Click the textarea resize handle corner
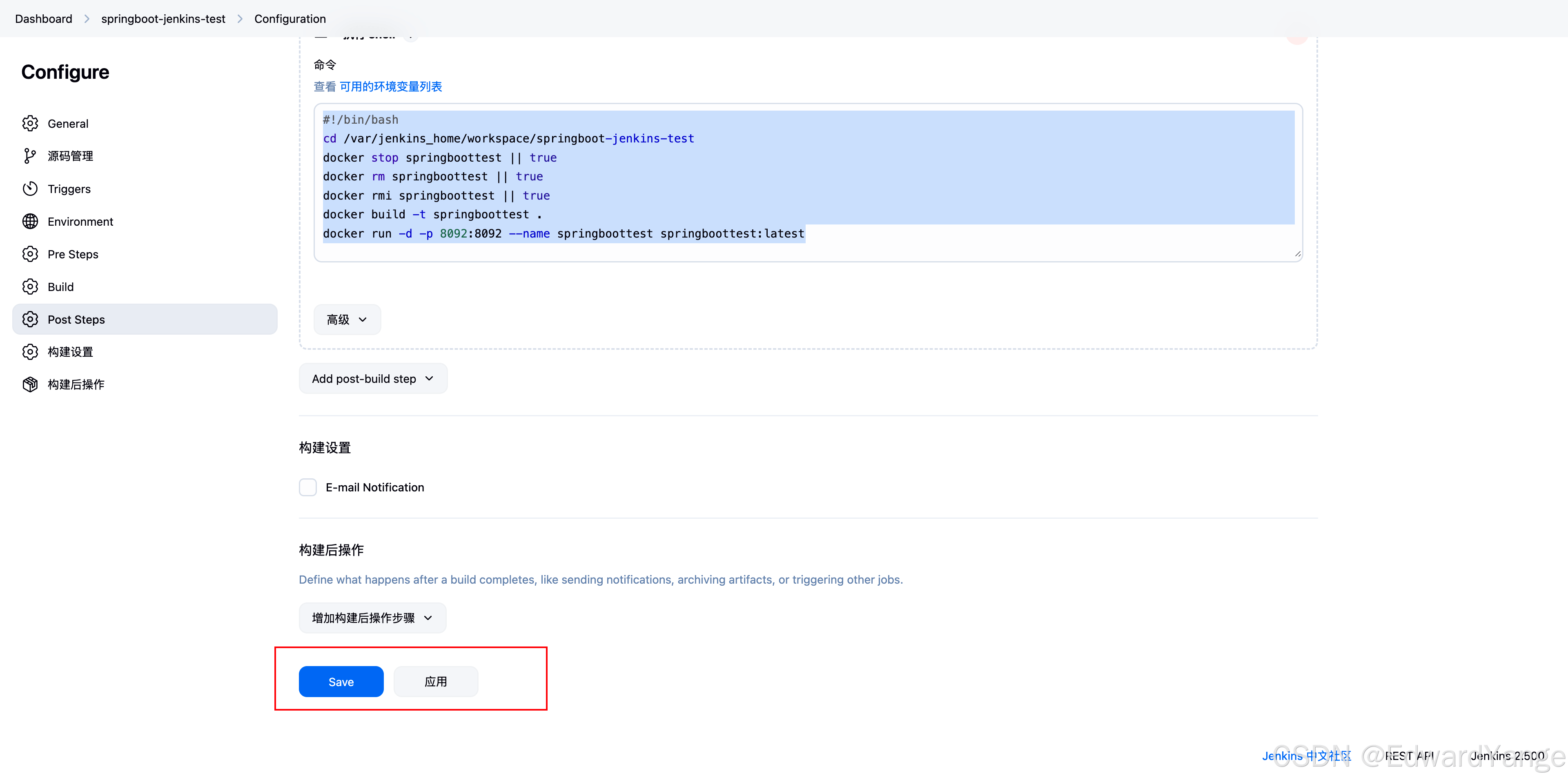 [x=1297, y=254]
